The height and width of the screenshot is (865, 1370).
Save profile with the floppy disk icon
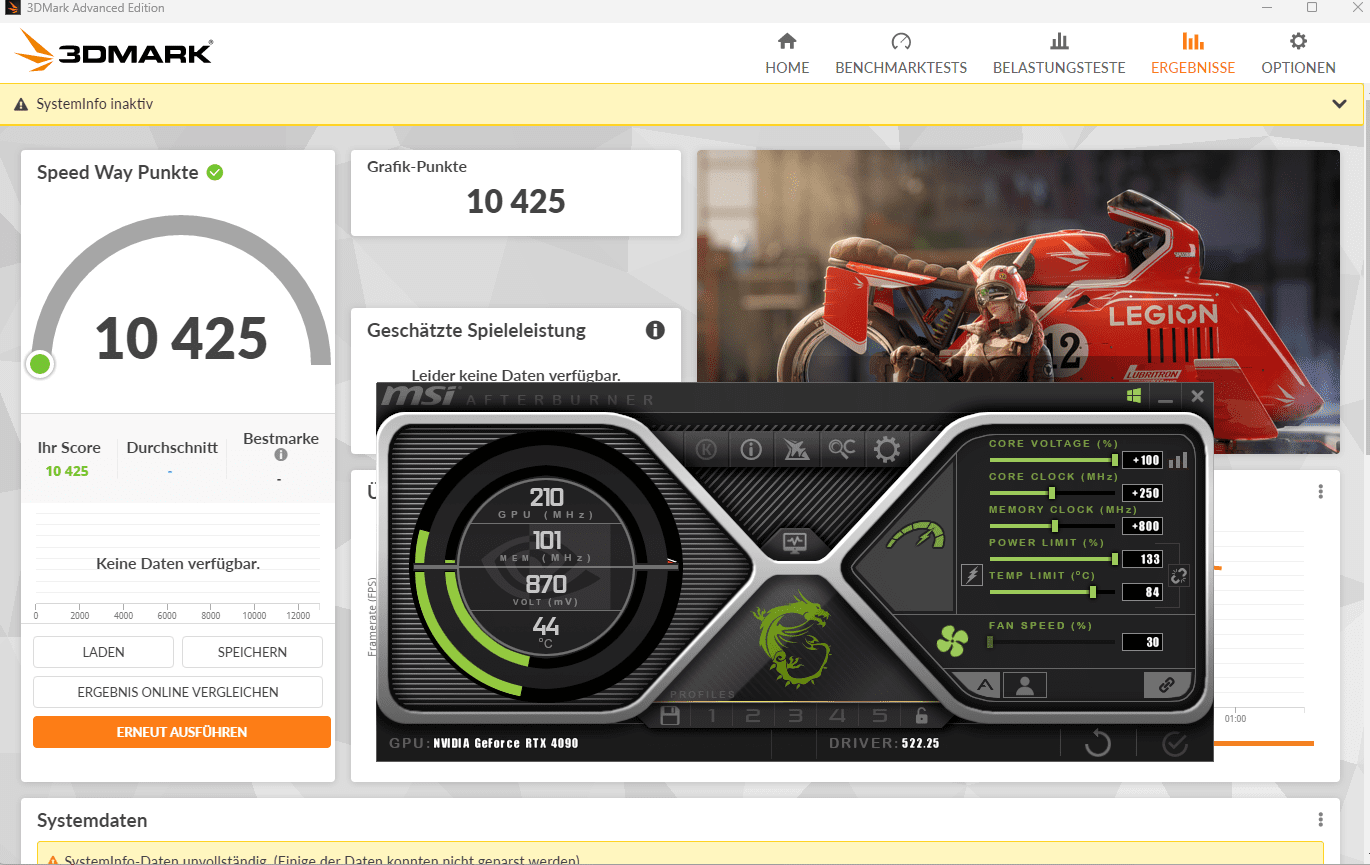(670, 716)
